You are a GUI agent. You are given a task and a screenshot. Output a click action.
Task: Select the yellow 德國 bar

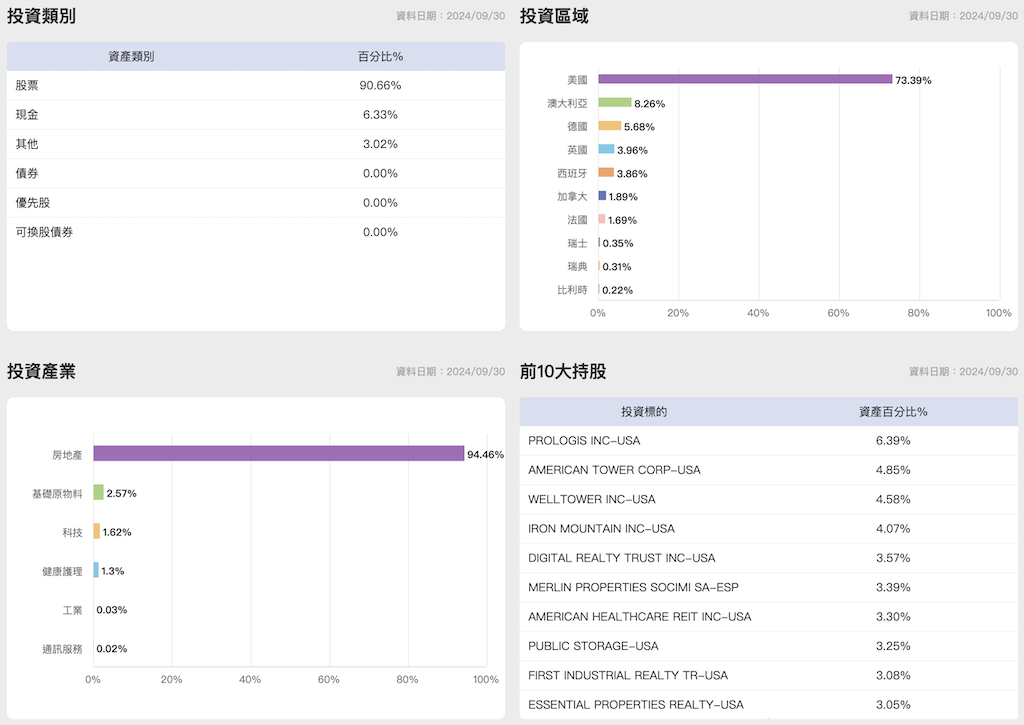[x=609, y=126]
